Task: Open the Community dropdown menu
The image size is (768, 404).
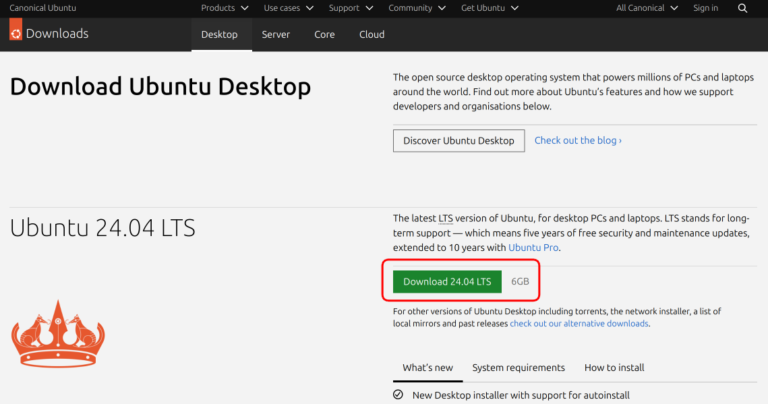Action: click(x=417, y=8)
